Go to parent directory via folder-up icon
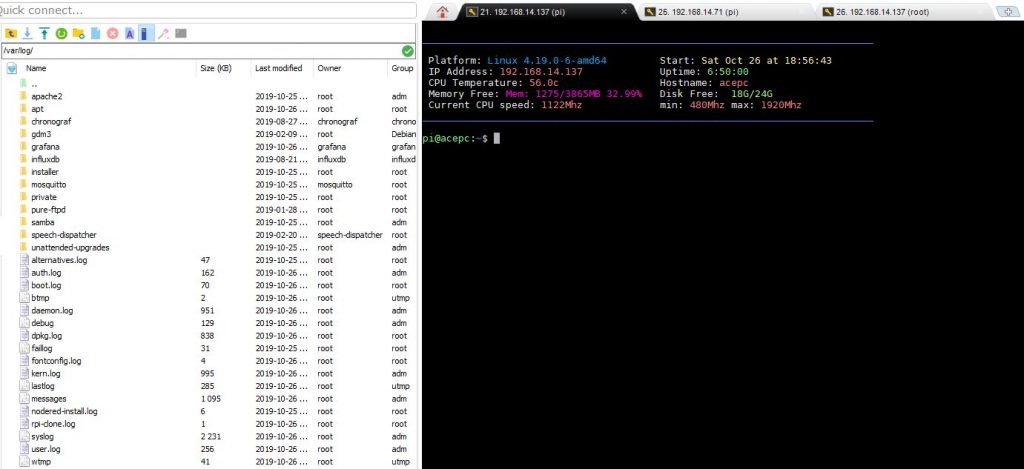1024x469 pixels. pyautogui.click(x=11, y=33)
